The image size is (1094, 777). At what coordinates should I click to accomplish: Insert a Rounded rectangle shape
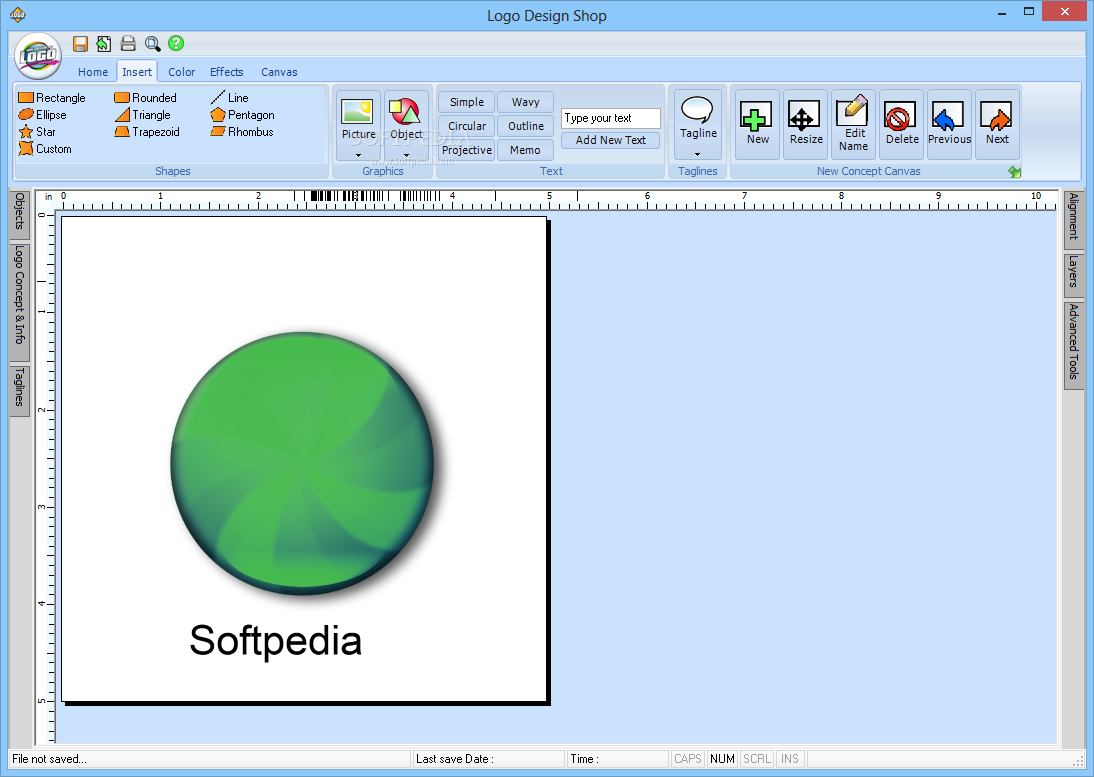pyautogui.click(x=145, y=98)
